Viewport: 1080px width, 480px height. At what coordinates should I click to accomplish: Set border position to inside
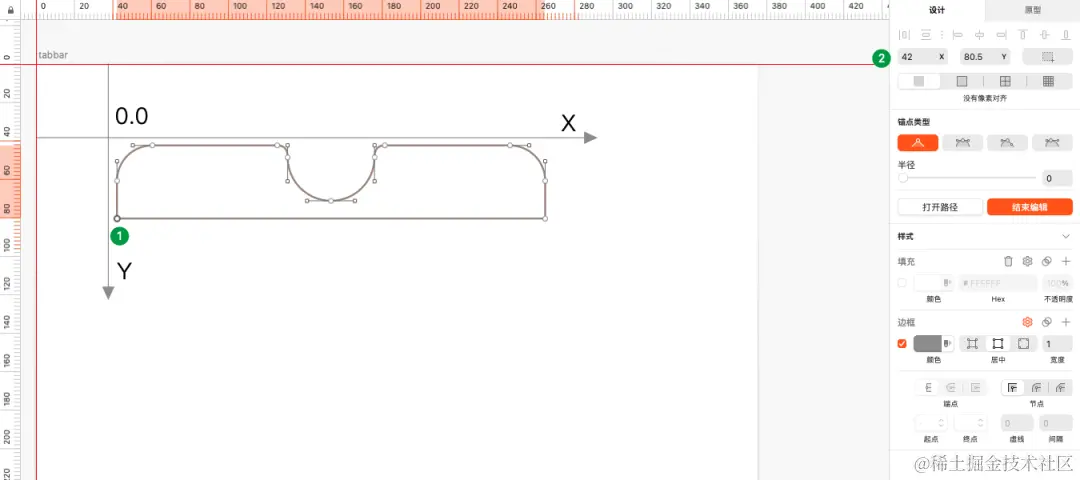[972, 344]
